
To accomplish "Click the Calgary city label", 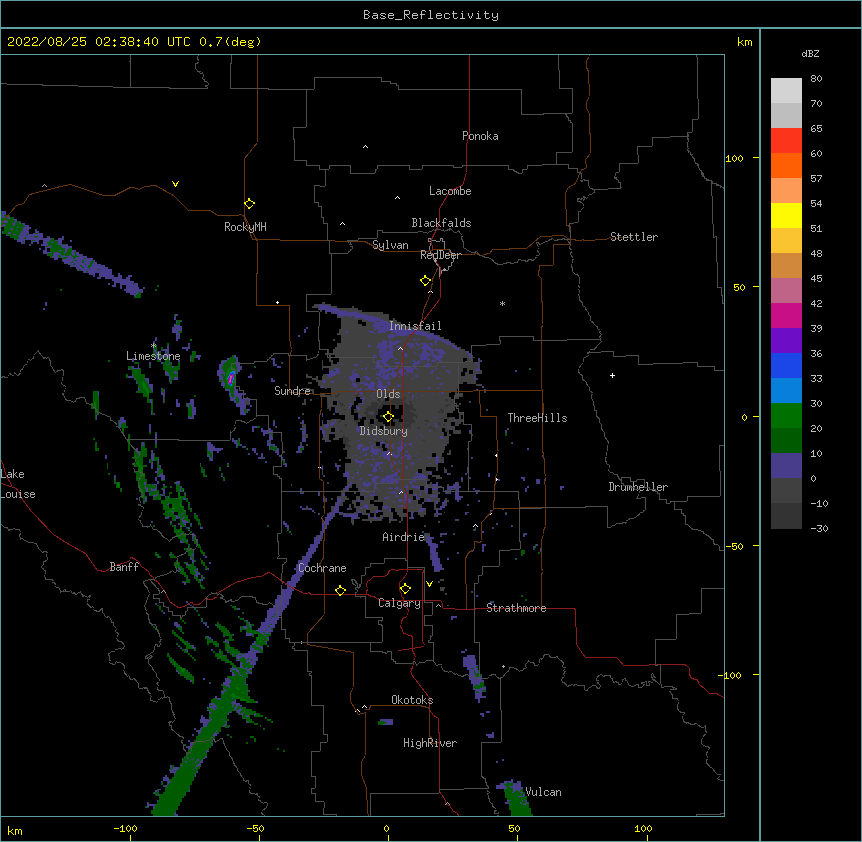I will click(x=399, y=603).
